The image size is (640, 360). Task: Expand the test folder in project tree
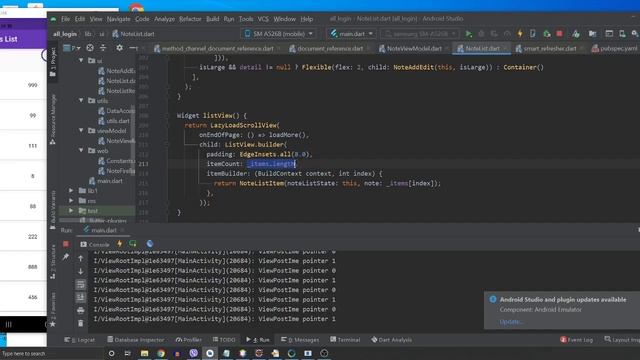pyautogui.click(x=71, y=211)
